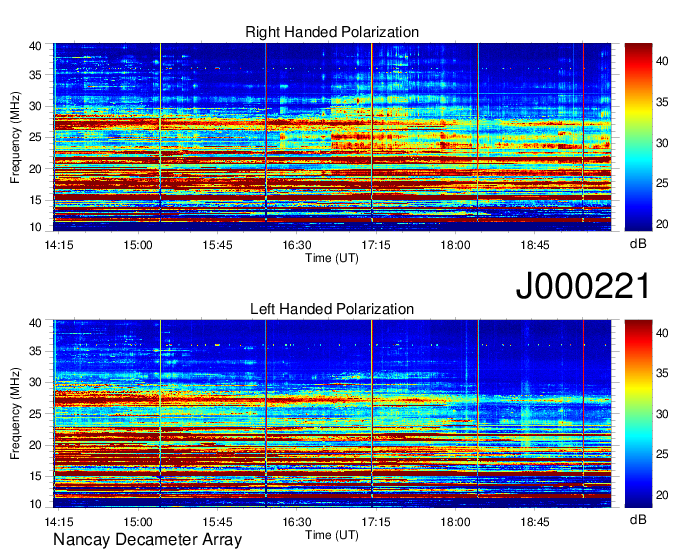
Task: Click the 18:45 time tick of the Right Handed plot
Action: coord(535,245)
